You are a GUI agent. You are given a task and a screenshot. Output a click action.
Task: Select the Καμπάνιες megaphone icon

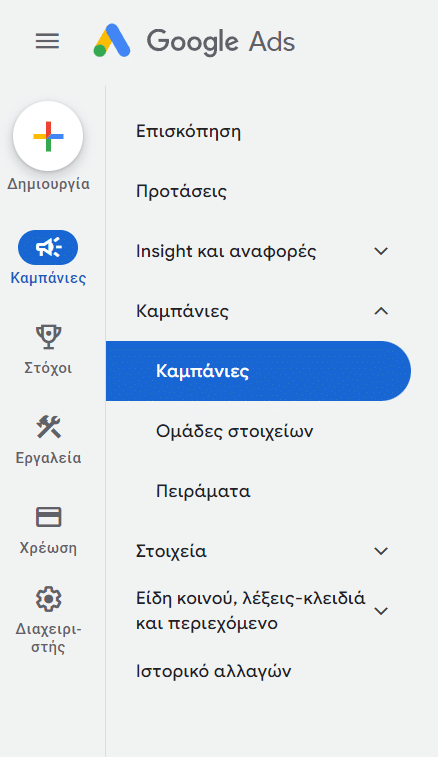click(48, 247)
